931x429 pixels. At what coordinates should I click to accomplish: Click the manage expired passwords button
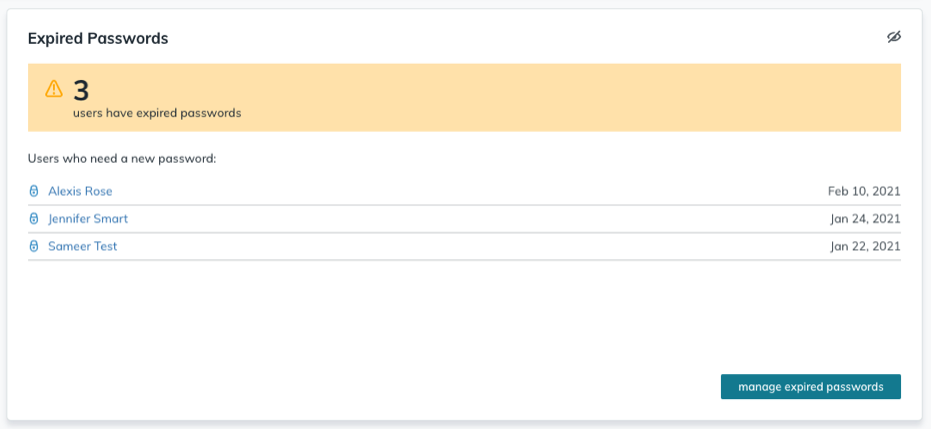click(x=810, y=387)
